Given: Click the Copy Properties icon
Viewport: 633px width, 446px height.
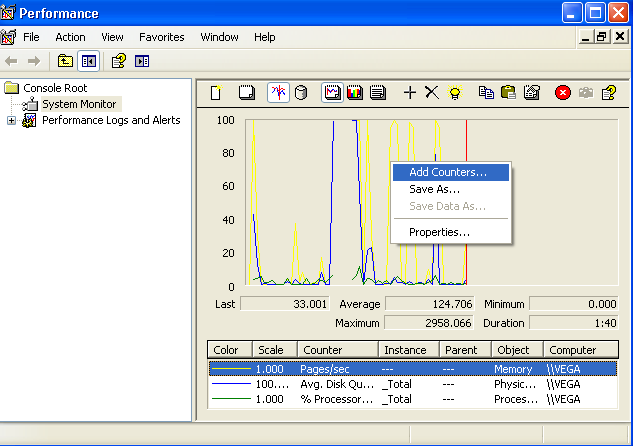Looking at the screenshot, I should tap(486, 92).
